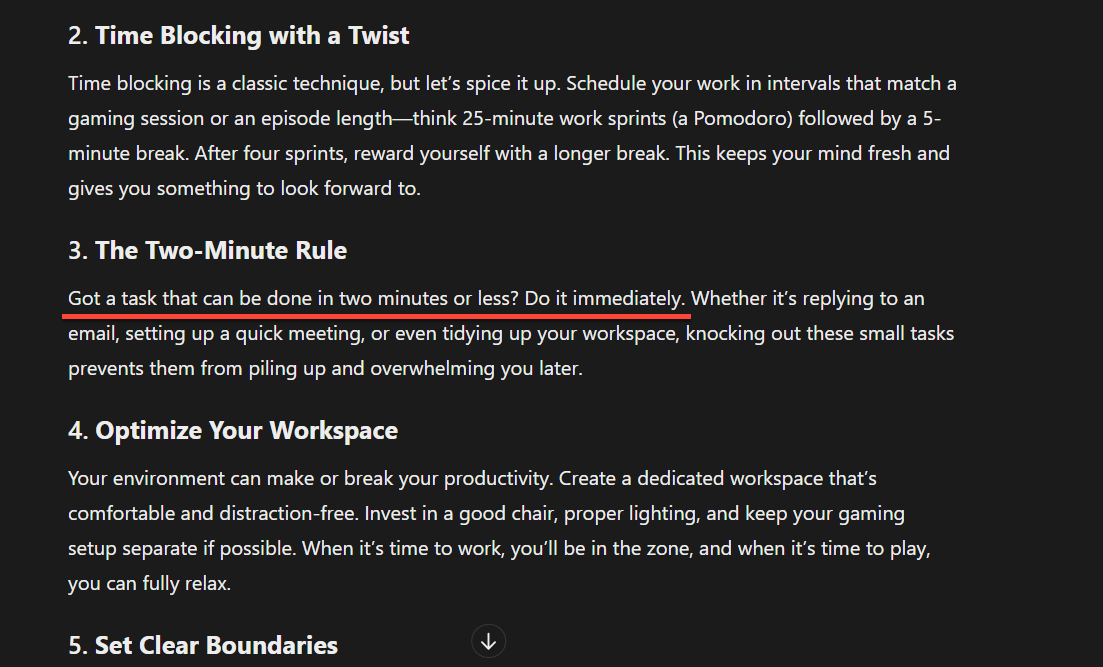Click the phrase "you can fully relax."

click(149, 584)
